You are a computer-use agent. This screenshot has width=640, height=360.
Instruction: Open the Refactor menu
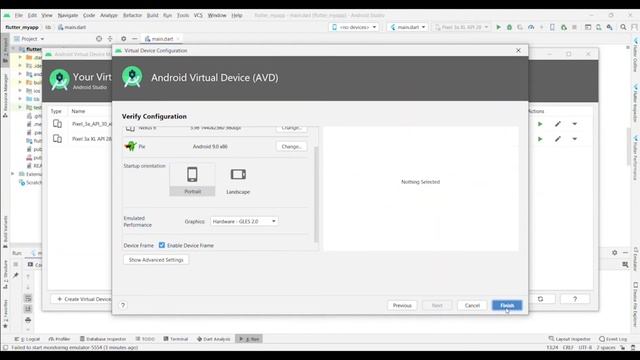tap(132, 15)
